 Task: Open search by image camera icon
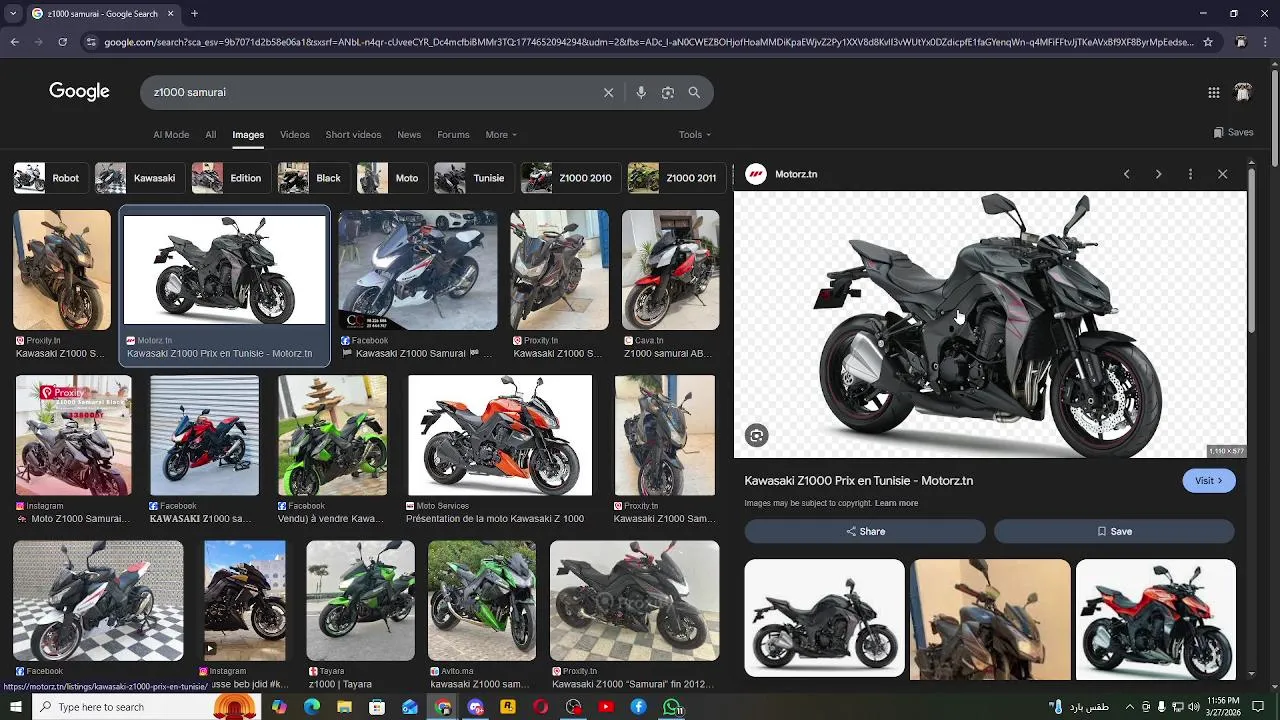click(668, 92)
